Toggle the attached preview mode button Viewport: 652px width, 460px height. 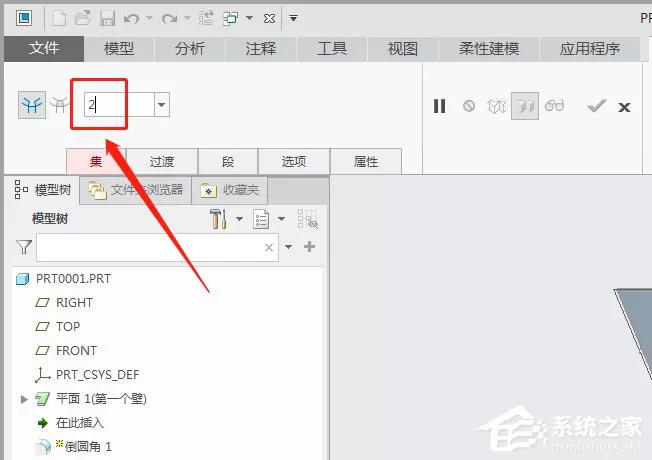tap(525, 106)
